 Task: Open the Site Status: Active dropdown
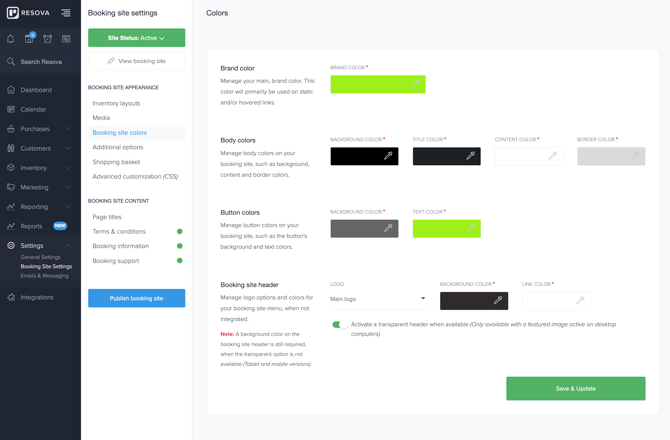[136, 38]
